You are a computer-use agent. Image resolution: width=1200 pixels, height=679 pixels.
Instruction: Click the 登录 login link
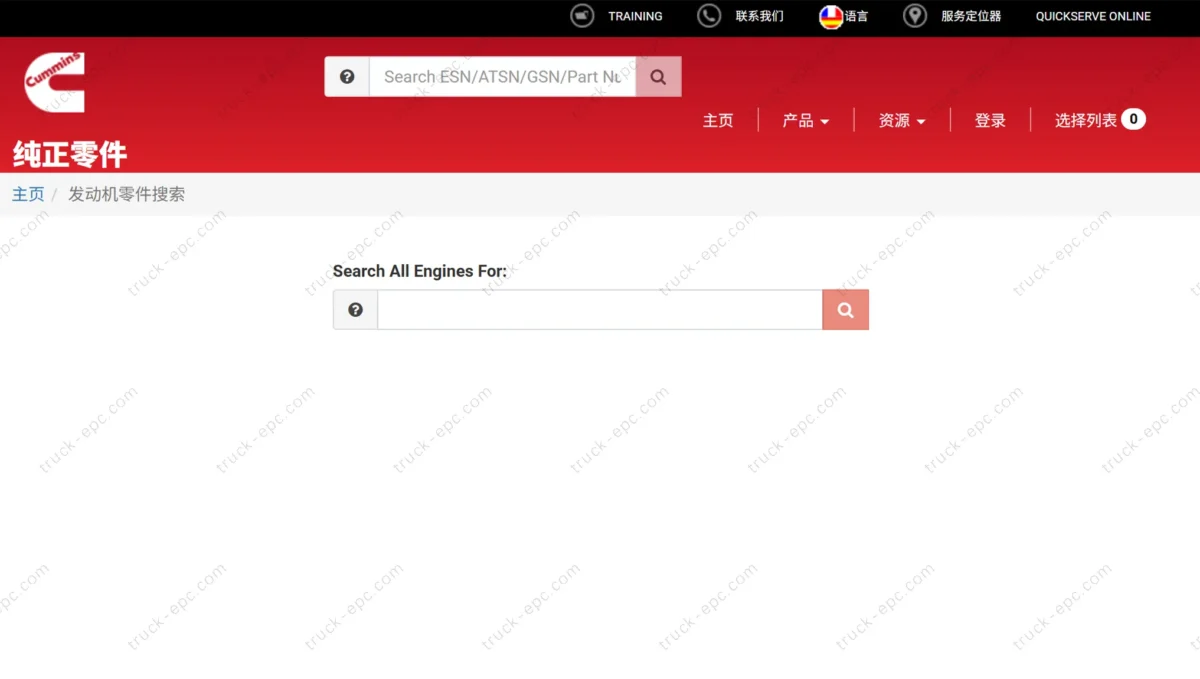[990, 121]
